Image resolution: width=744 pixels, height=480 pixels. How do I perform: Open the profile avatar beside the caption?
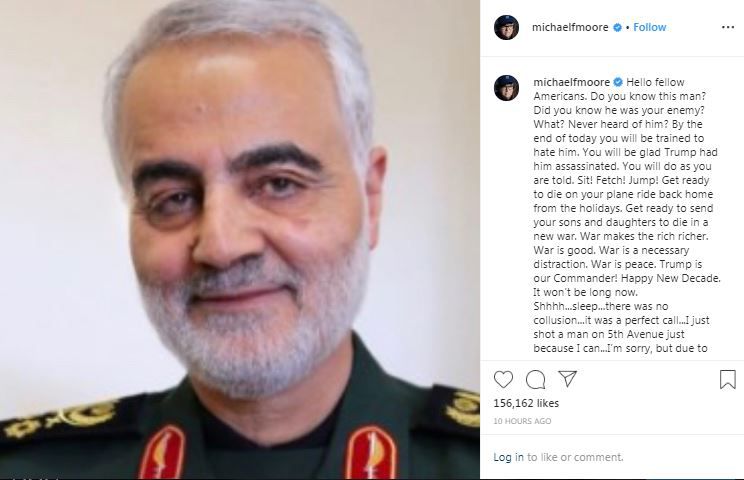[506, 88]
